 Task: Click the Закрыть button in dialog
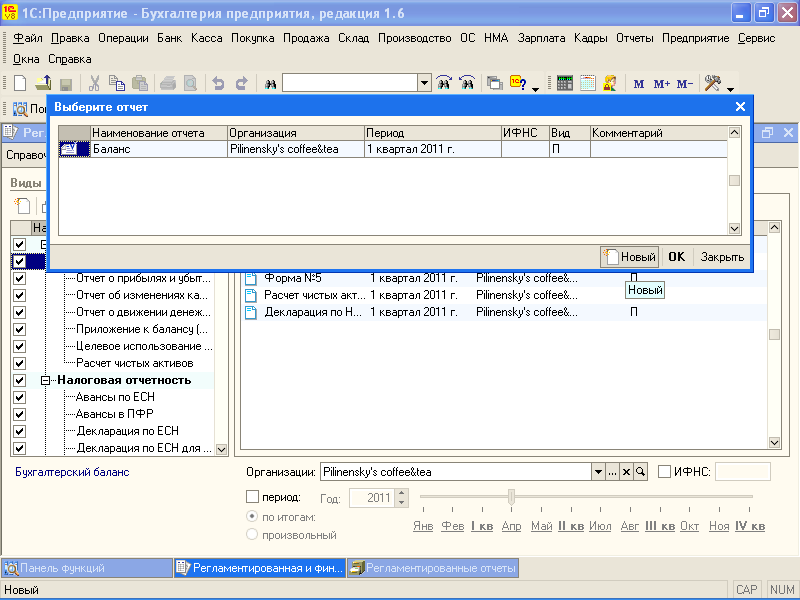[722, 257]
